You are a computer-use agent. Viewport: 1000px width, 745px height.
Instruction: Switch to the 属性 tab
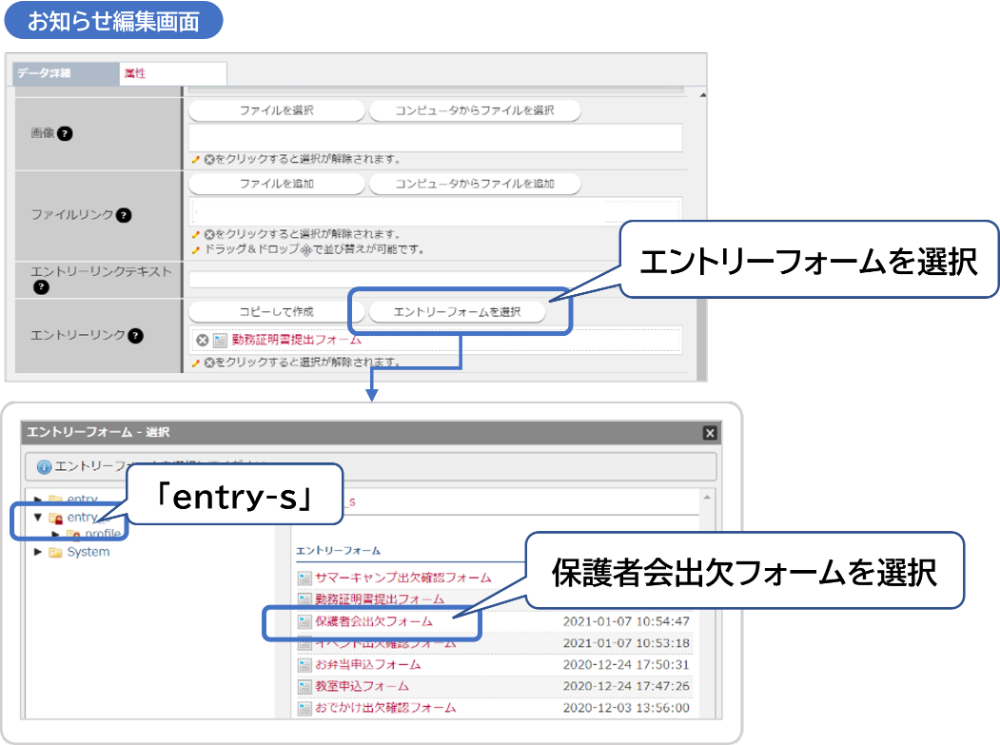click(172, 73)
